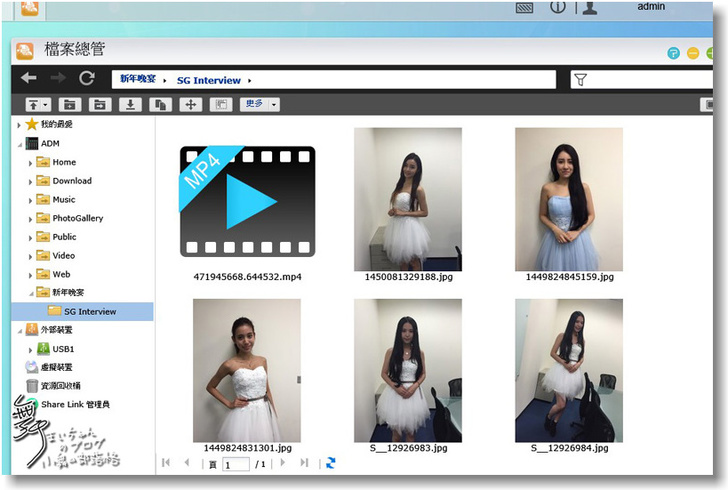The height and width of the screenshot is (490, 728).
Task: Click 新年晚宴 in the breadcrumb path
Action: pos(137,80)
